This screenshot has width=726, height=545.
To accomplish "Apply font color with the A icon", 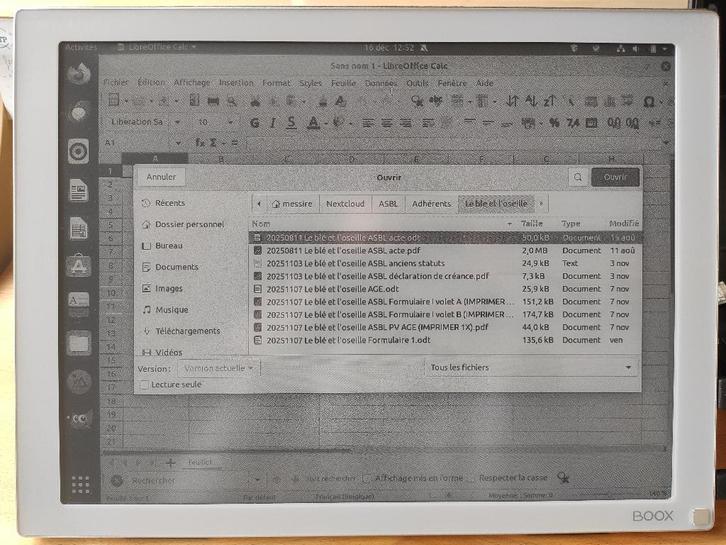I will click(x=313, y=123).
